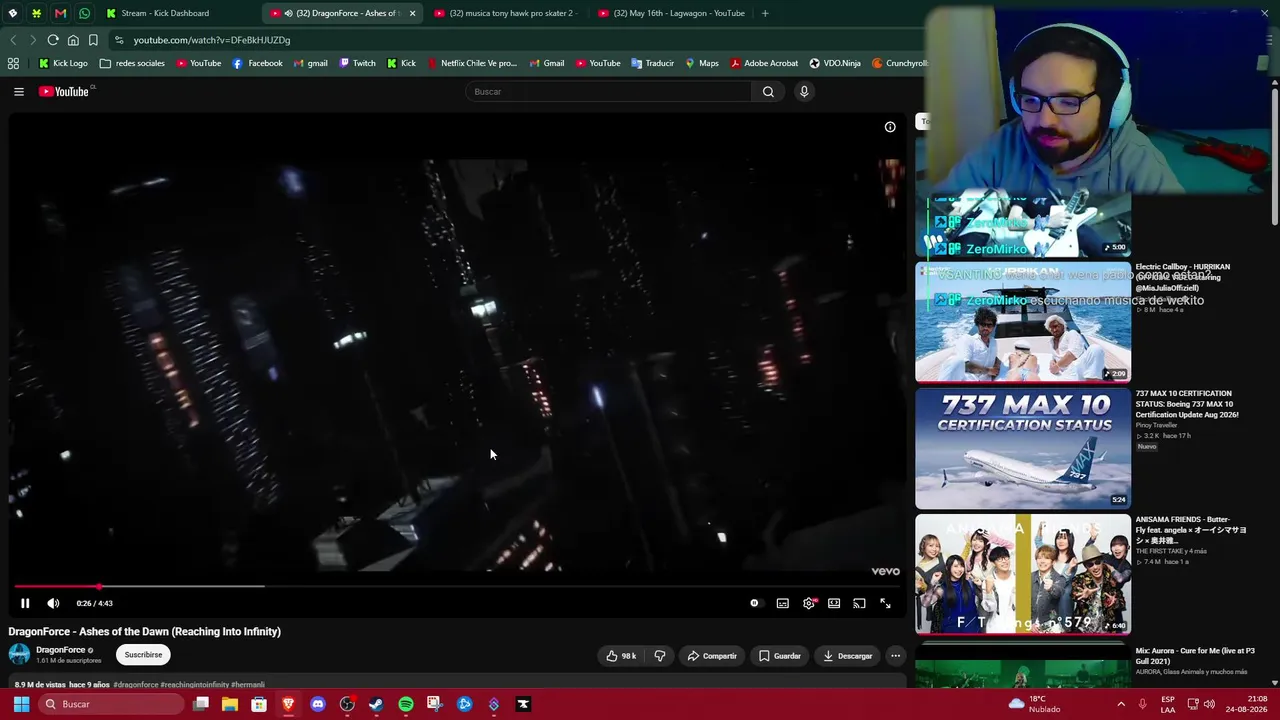This screenshot has width=1280, height=720.
Task: Click the Compartir share button
Action: [x=712, y=656]
